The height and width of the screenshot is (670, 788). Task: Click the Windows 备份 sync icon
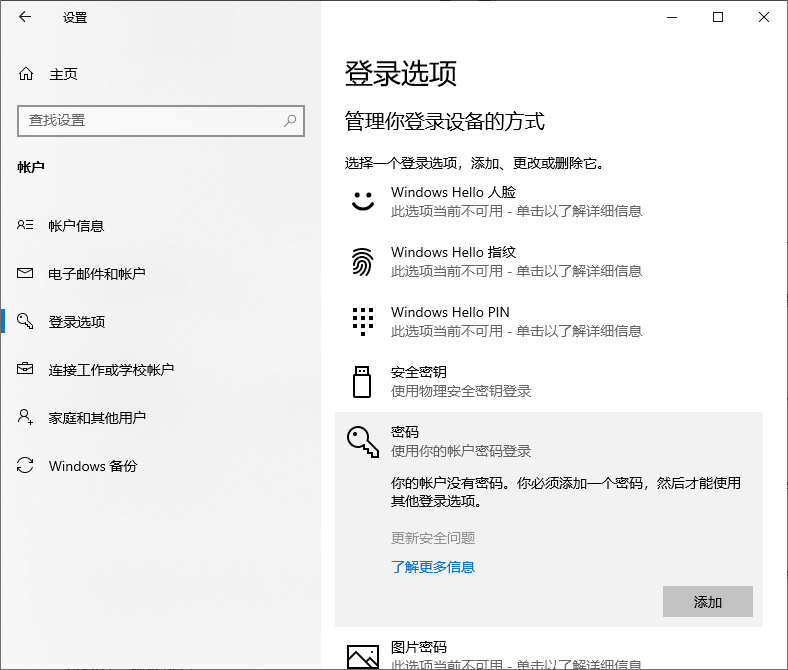point(25,465)
